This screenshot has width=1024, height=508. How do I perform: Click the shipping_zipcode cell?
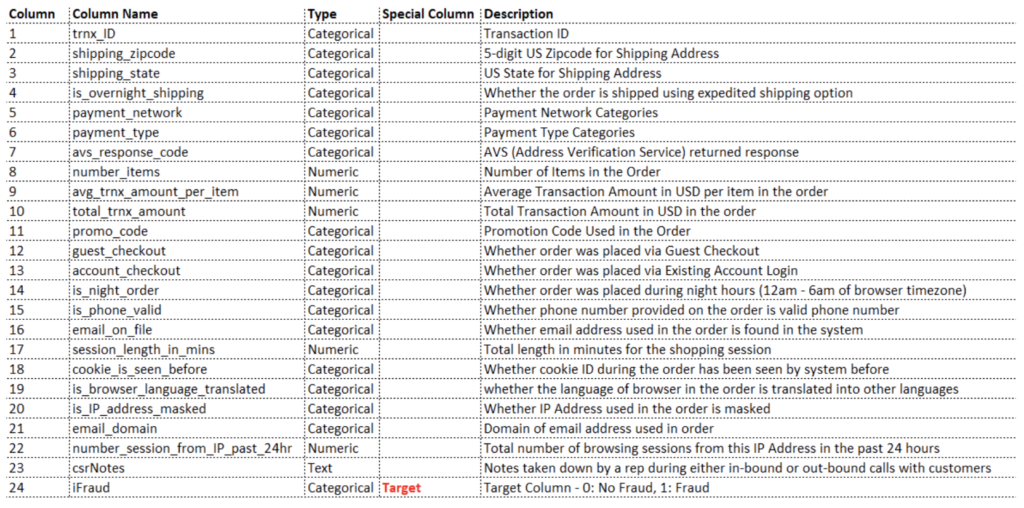coord(187,53)
